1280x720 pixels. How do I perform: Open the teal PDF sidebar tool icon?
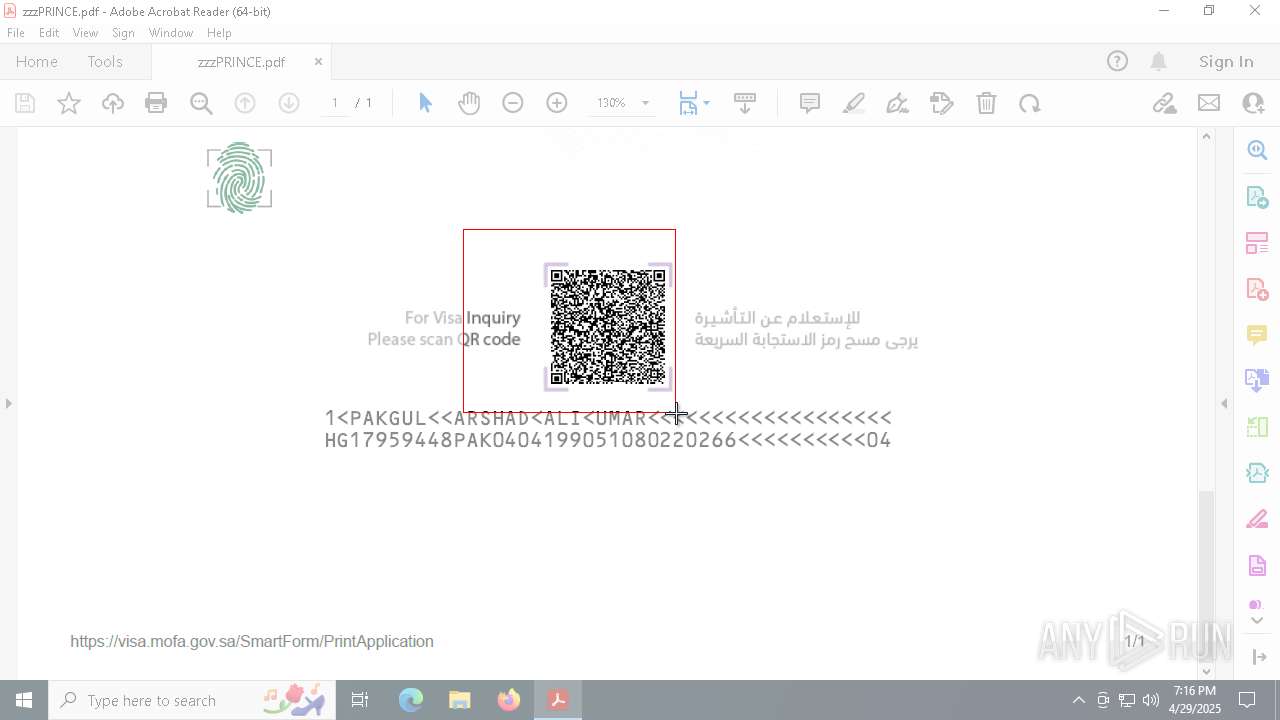[1257, 473]
